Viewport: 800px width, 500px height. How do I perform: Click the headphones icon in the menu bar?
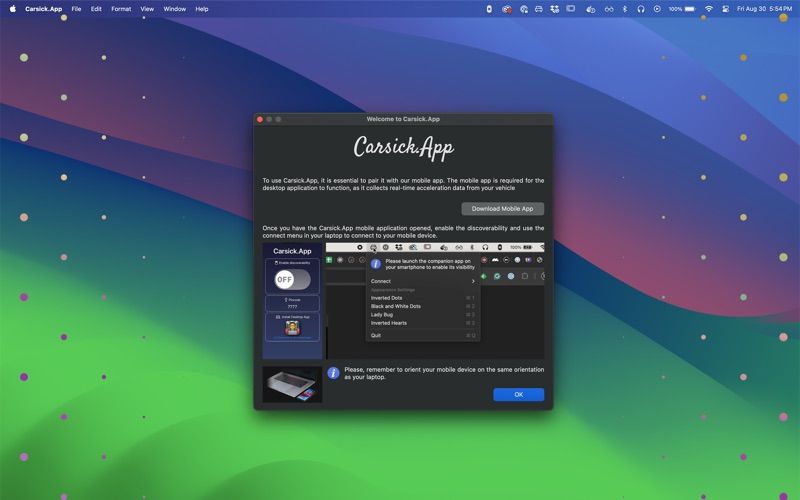[641, 9]
